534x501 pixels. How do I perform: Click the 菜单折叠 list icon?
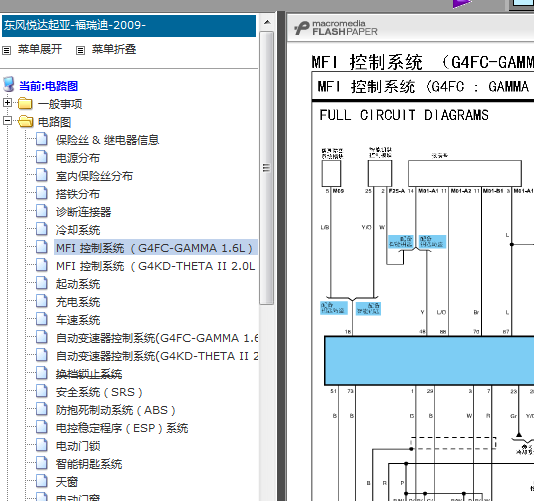80,51
